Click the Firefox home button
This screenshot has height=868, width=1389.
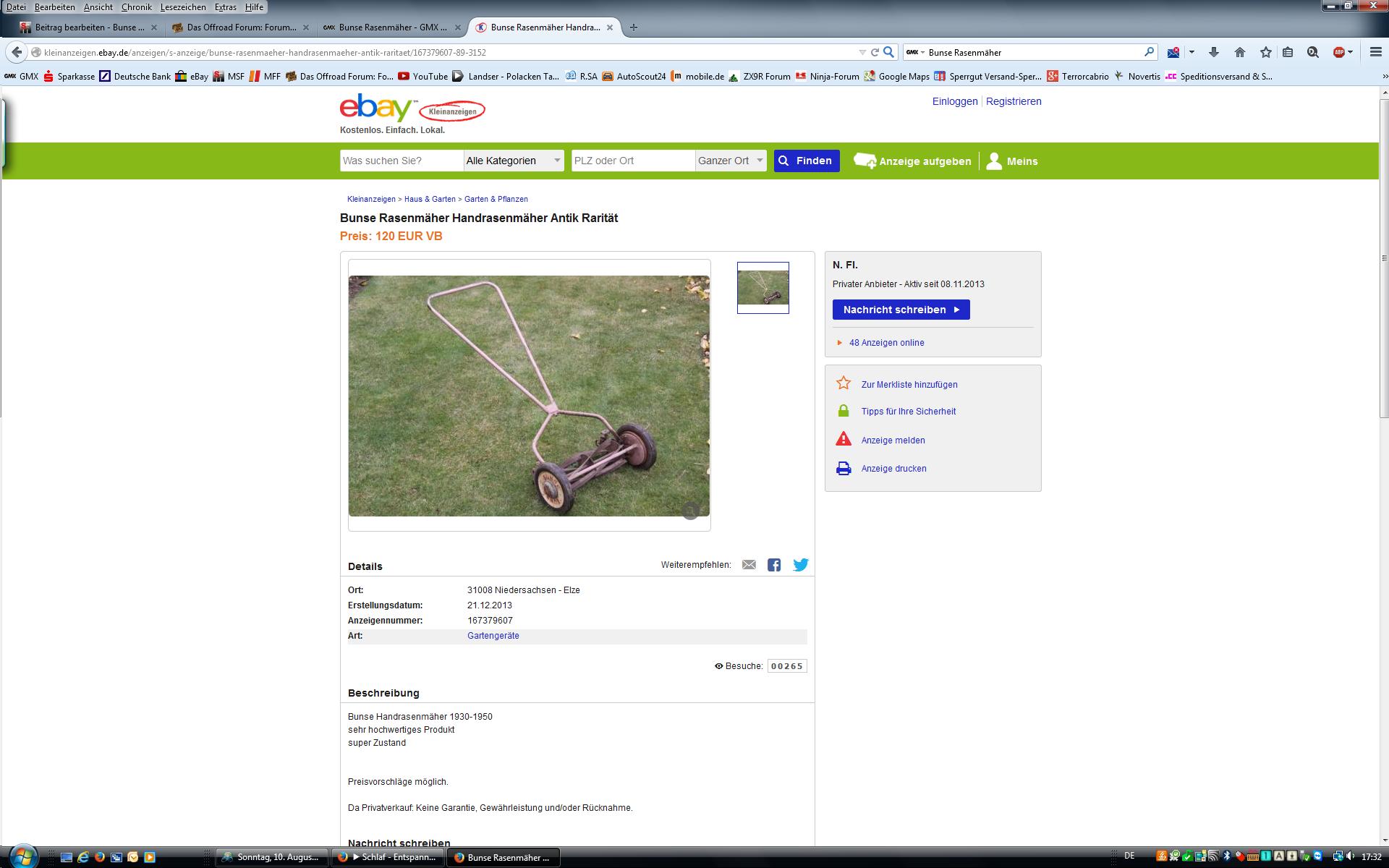[x=1240, y=52]
